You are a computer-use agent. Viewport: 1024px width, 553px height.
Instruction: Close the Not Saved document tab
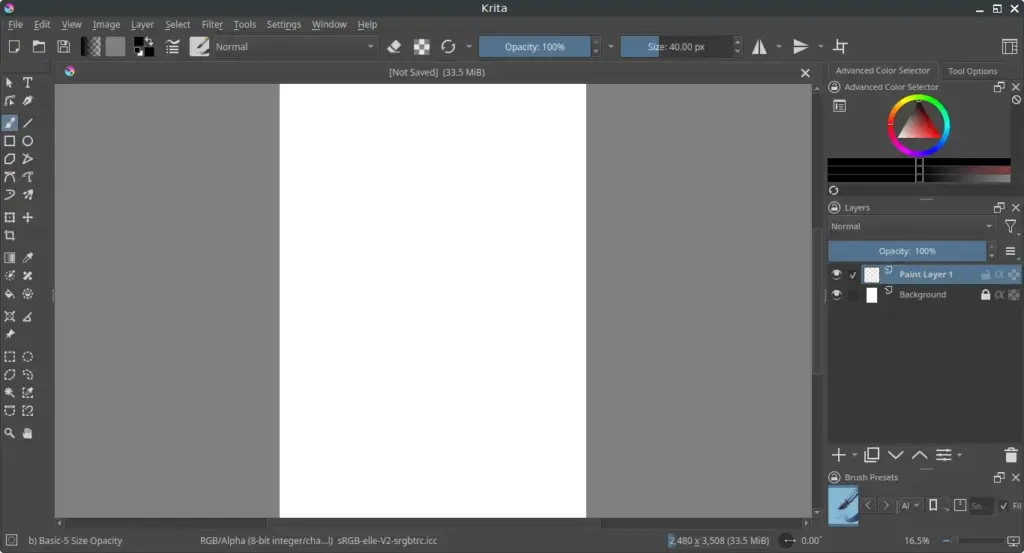[x=805, y=73]
